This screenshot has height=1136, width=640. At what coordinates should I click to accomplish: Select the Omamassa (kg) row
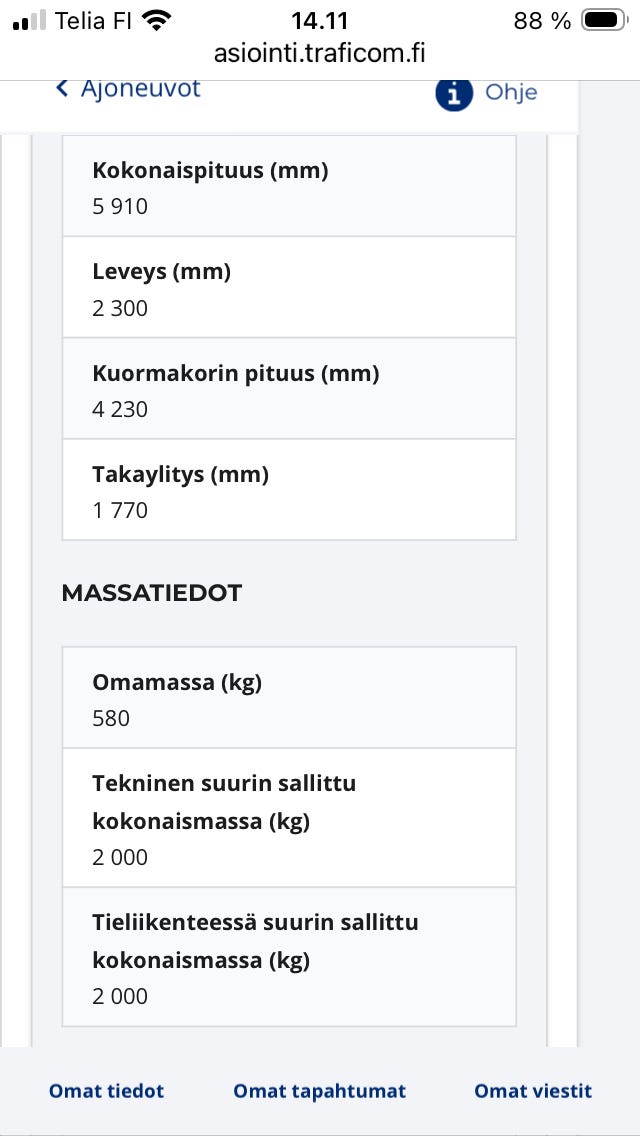[x=289, y=699]
